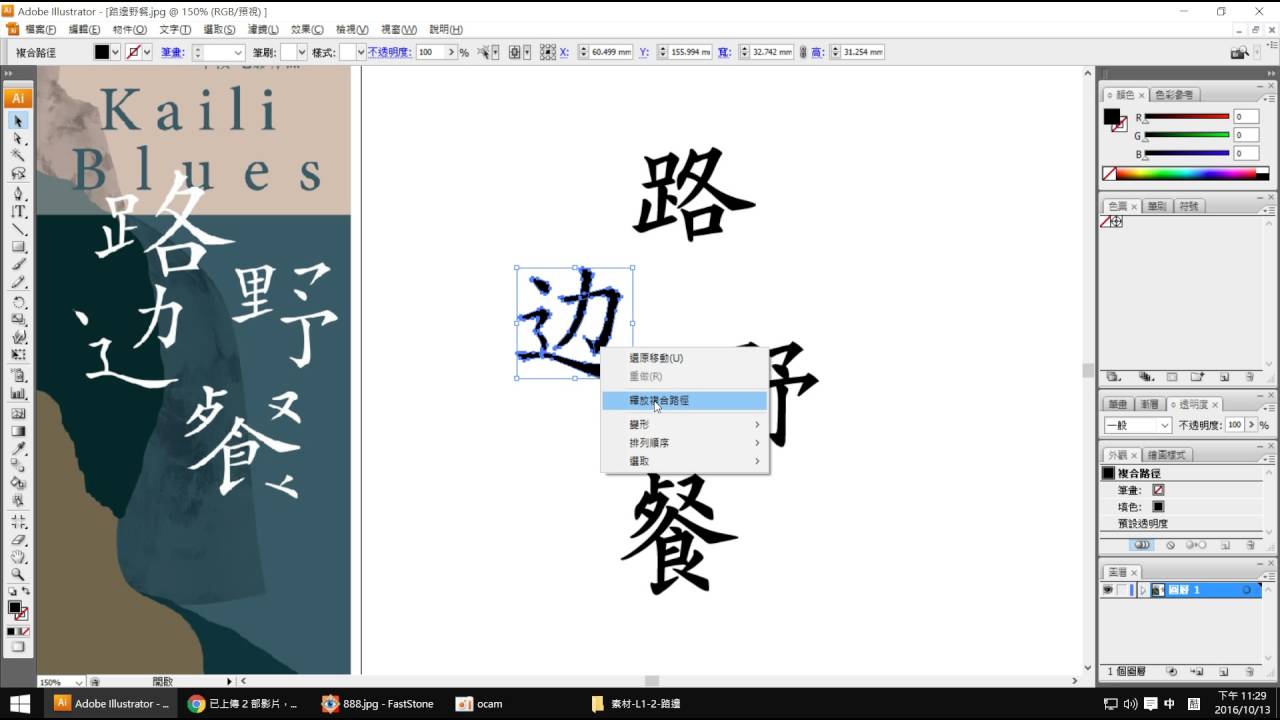
Task: Click 筆畫 link in control bar
Action: [x=173, y=52]
